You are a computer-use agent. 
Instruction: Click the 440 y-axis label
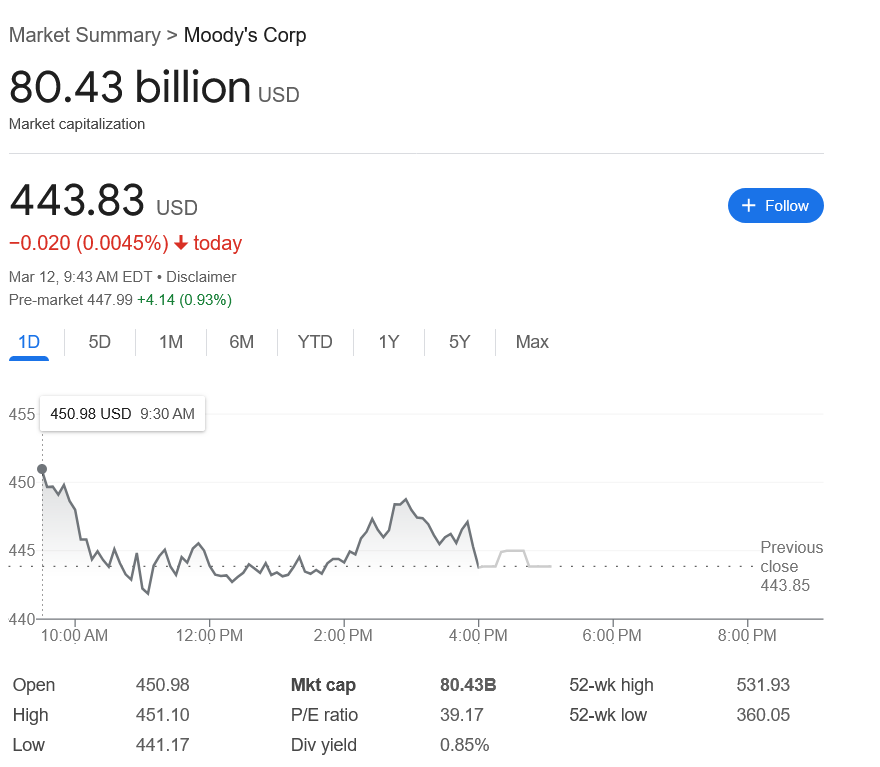point(22,619)
